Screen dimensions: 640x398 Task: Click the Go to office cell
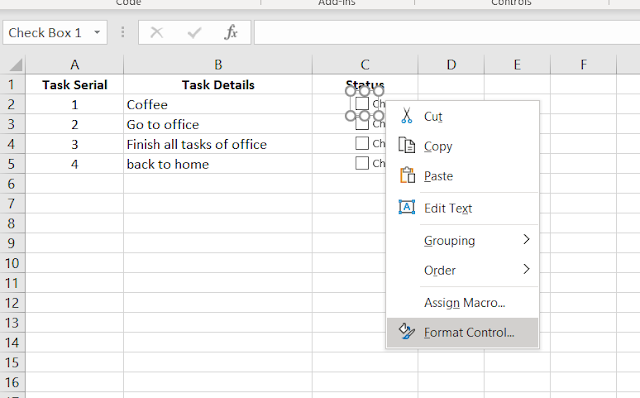point(218,124)
